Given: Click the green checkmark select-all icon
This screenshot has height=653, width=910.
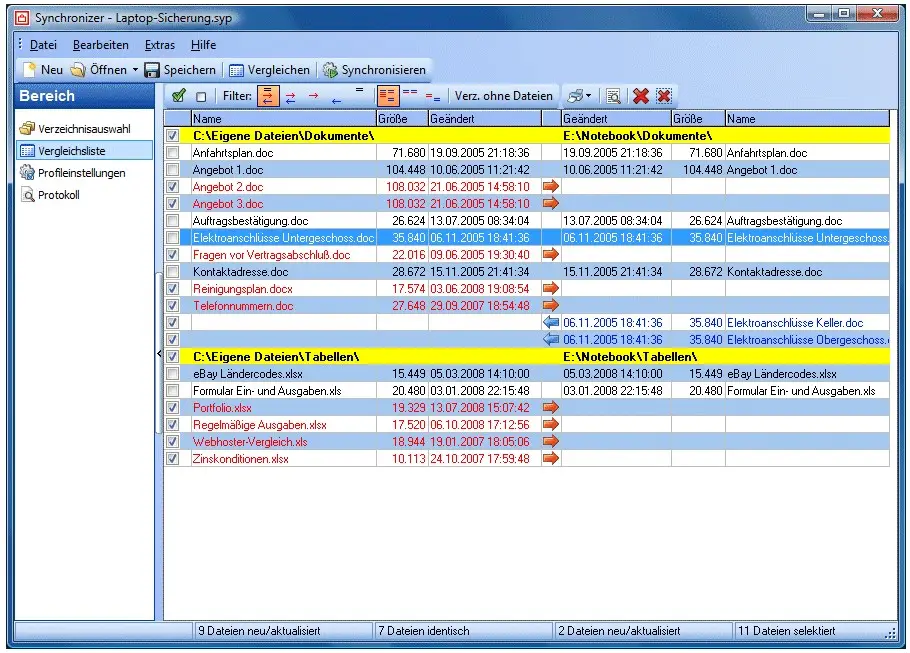Looking at the screenshot, I should [x=178, y=97].
